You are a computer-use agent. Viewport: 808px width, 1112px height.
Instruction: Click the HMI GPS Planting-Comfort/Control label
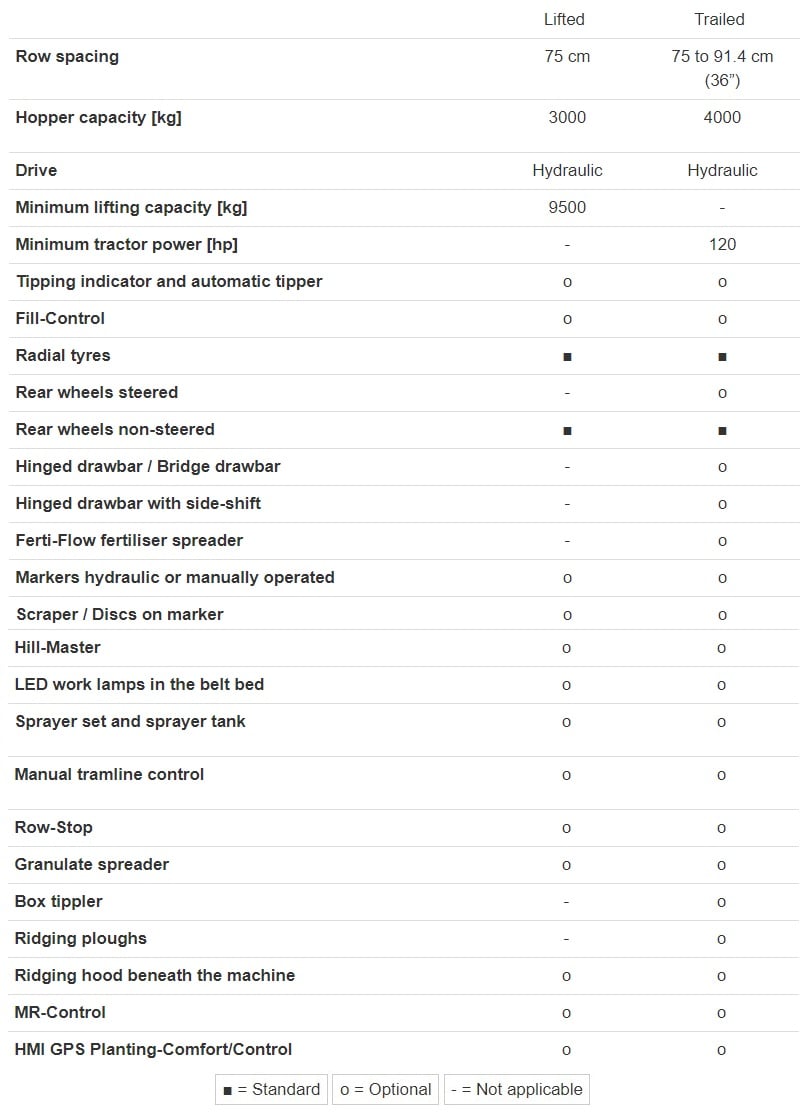(153, 1050)
